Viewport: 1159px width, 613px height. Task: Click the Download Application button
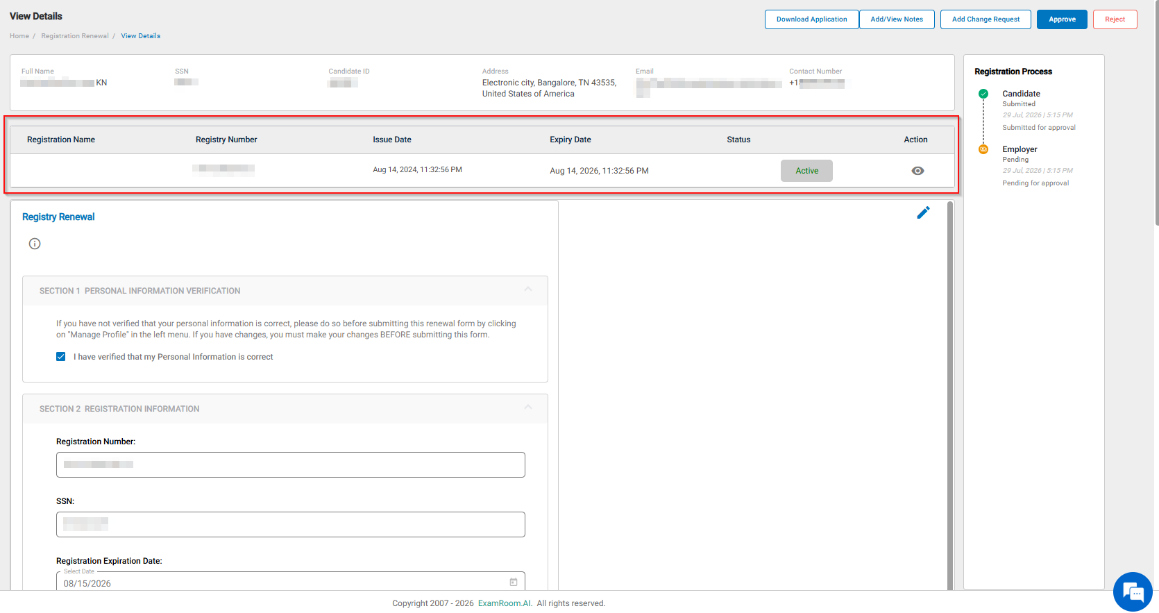click(x=811, y=19)
